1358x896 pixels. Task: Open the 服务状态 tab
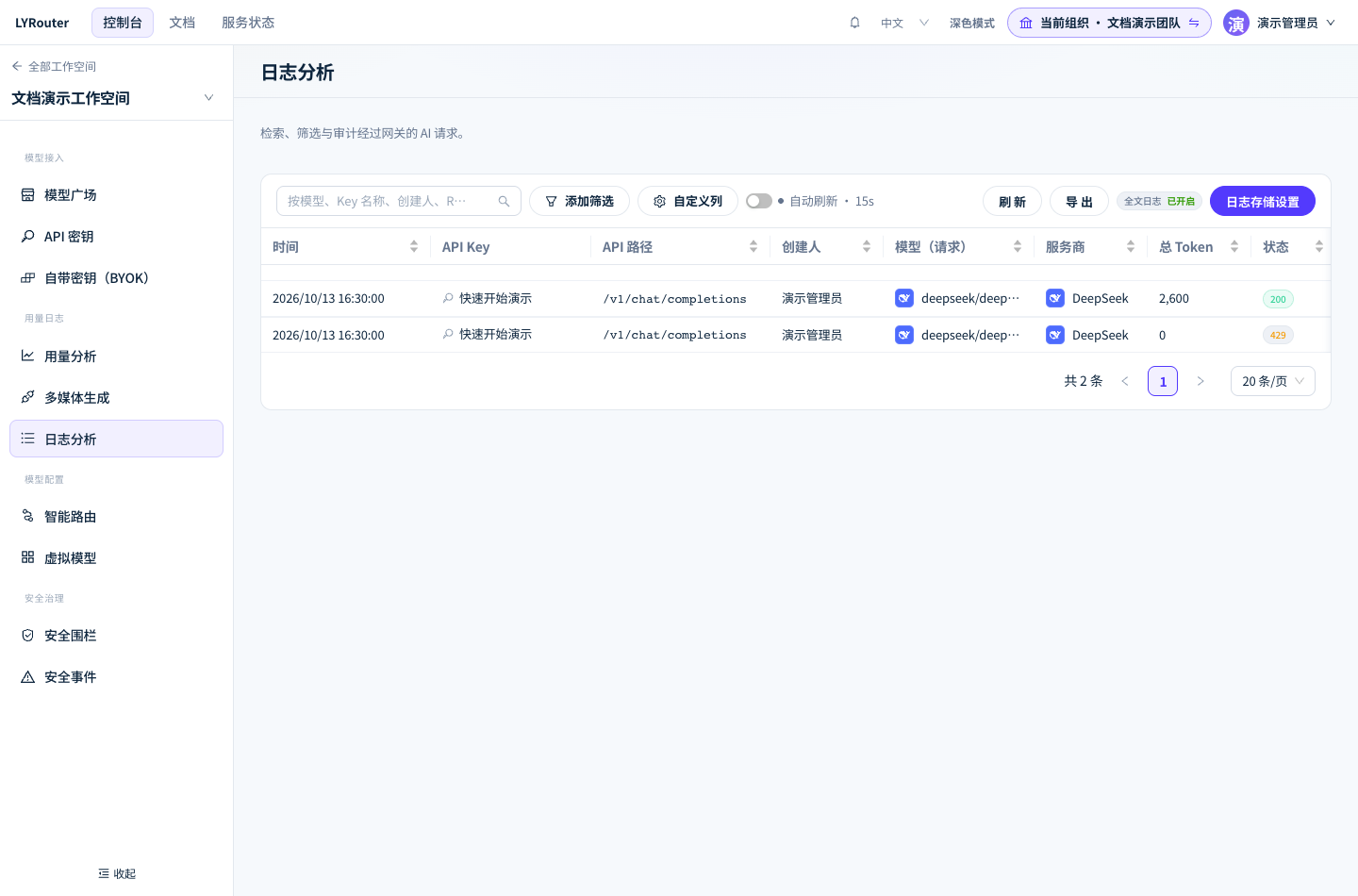(x=248, y=23)
